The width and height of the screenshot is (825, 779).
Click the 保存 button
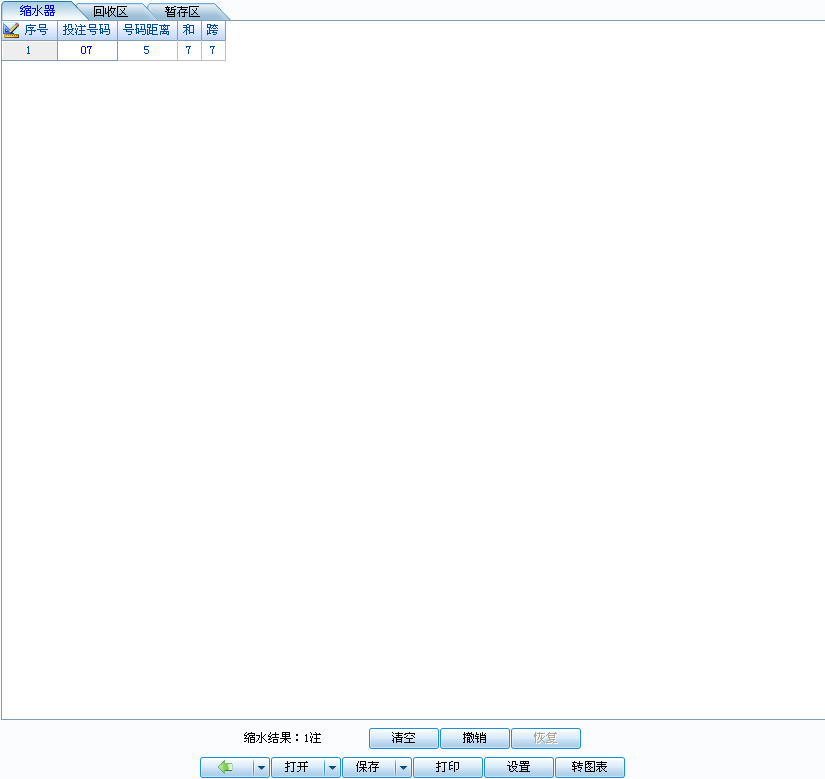point(368,767)
